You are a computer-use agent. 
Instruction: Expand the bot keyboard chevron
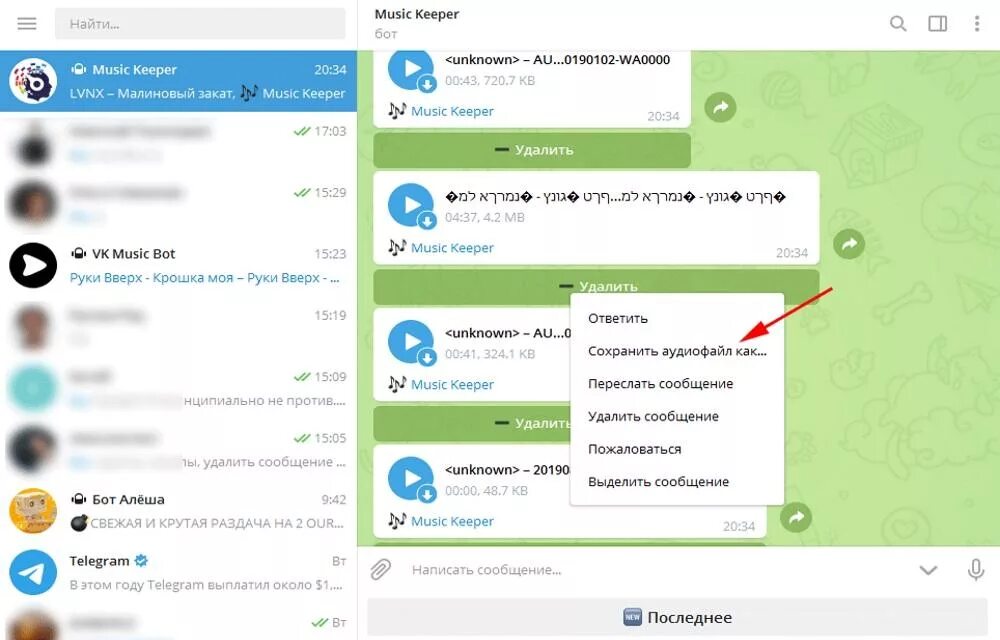click(928, 570)
